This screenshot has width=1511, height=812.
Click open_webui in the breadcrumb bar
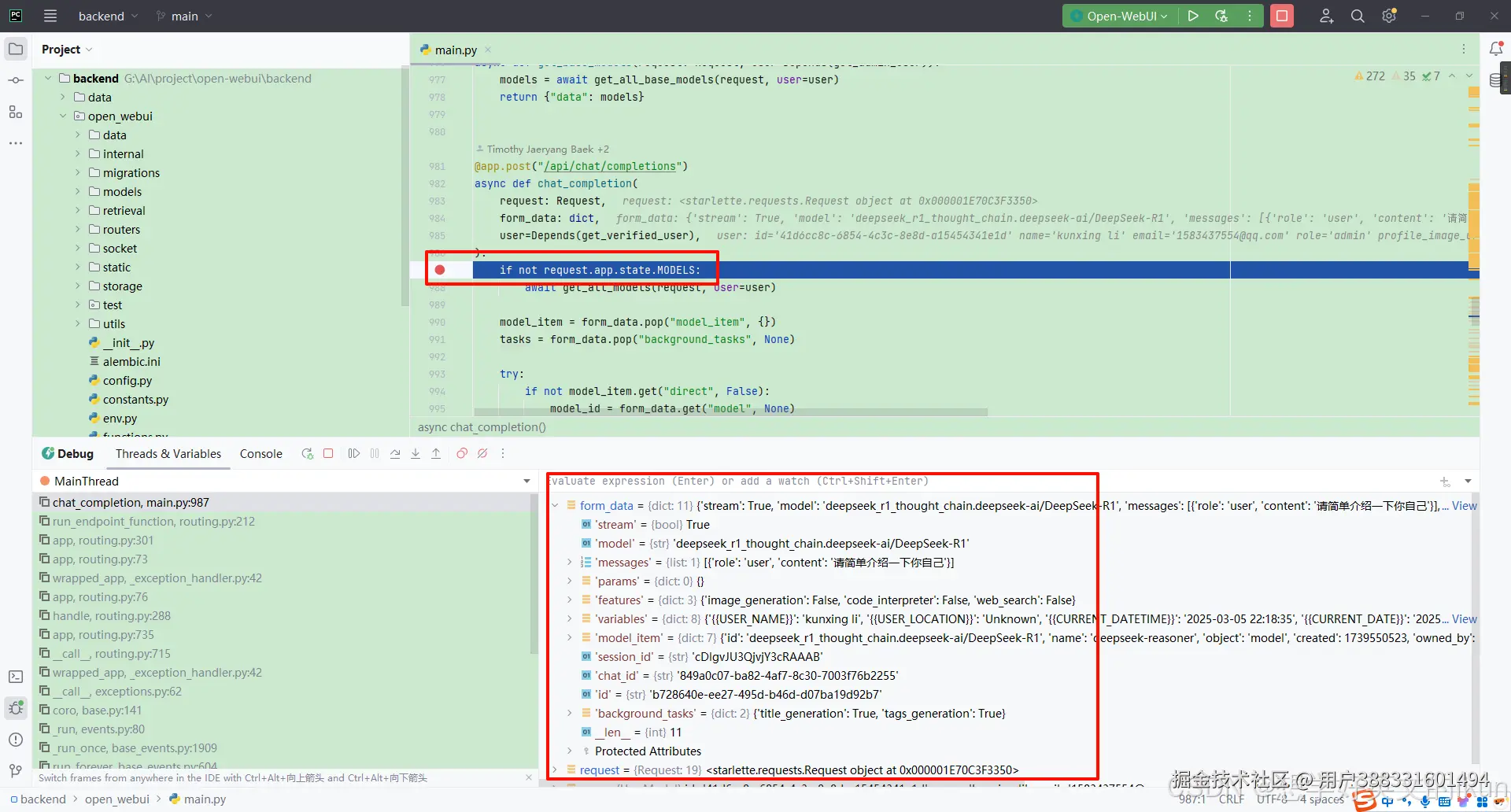point(116,799)
